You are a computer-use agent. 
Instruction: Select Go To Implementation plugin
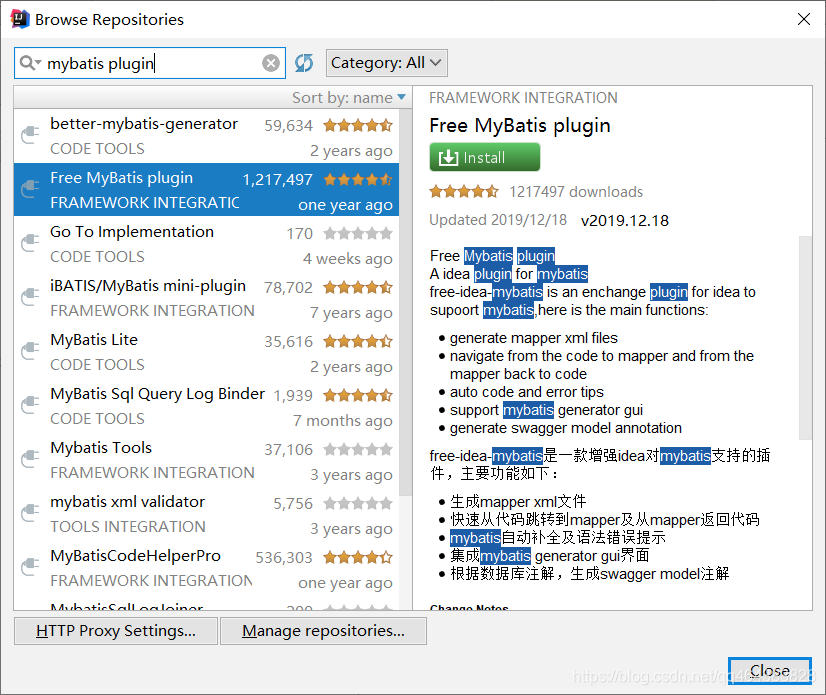click(x=206, y=244)
